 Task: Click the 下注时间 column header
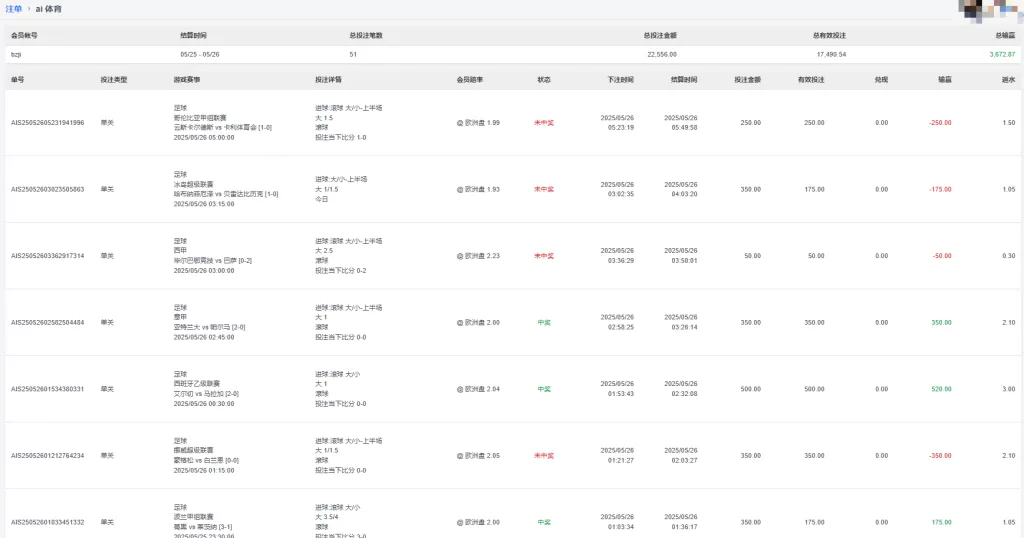[x=620, y=80]
